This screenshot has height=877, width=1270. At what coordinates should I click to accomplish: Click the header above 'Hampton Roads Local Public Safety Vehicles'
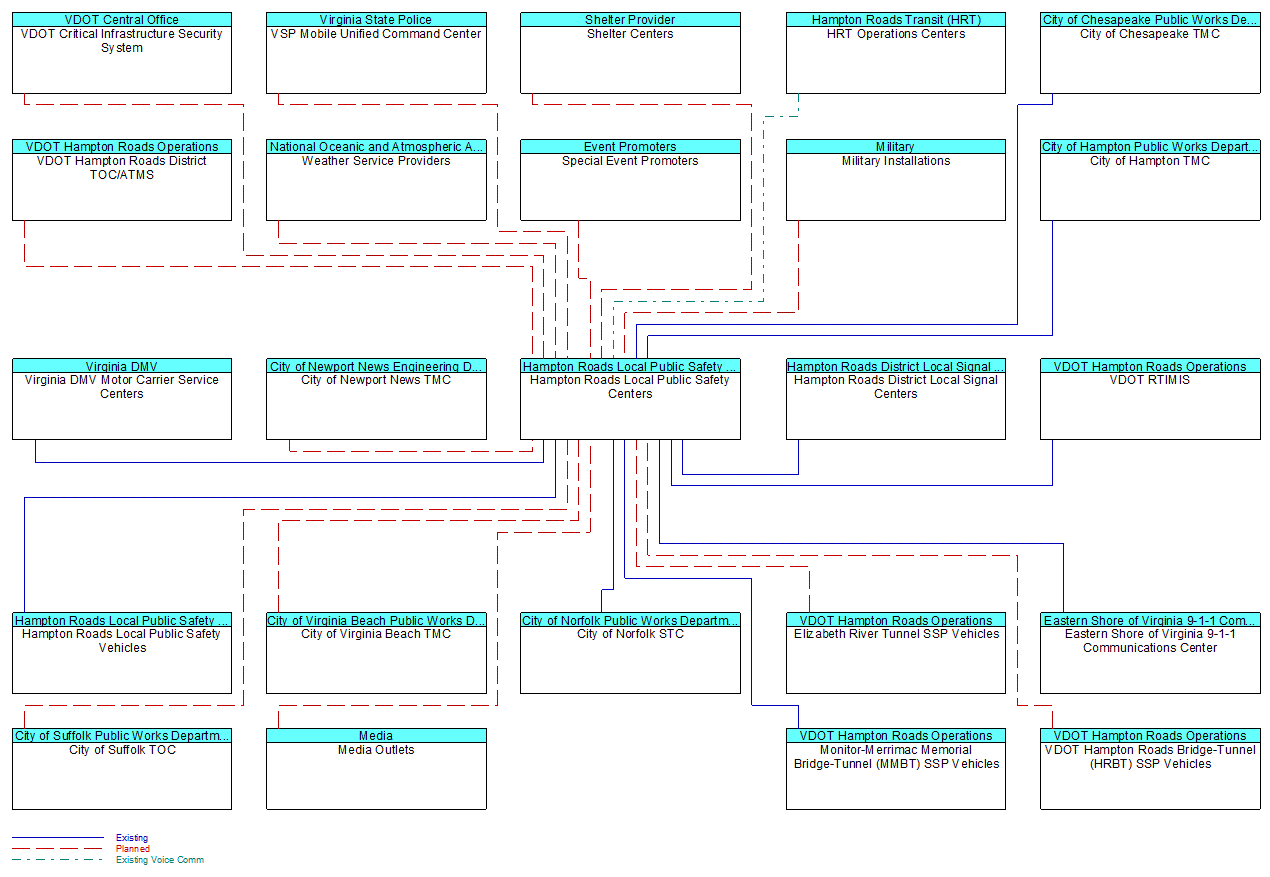pyautogui.click(x=122, y=620)
